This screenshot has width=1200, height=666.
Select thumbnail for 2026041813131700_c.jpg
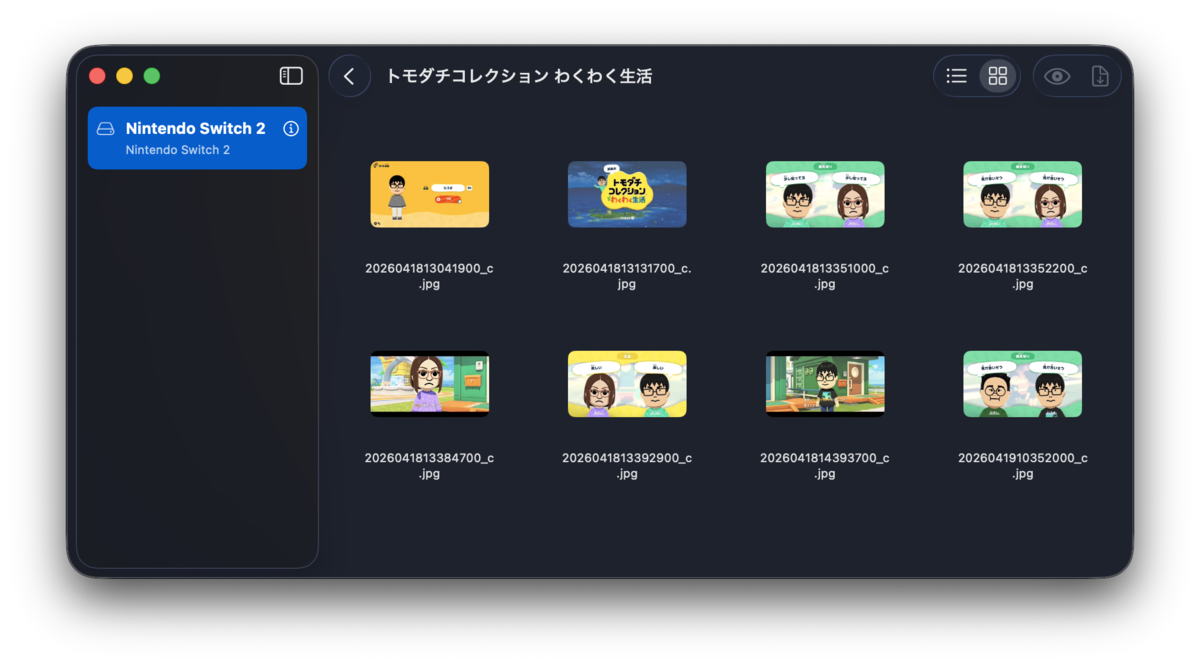click(627, 194)
